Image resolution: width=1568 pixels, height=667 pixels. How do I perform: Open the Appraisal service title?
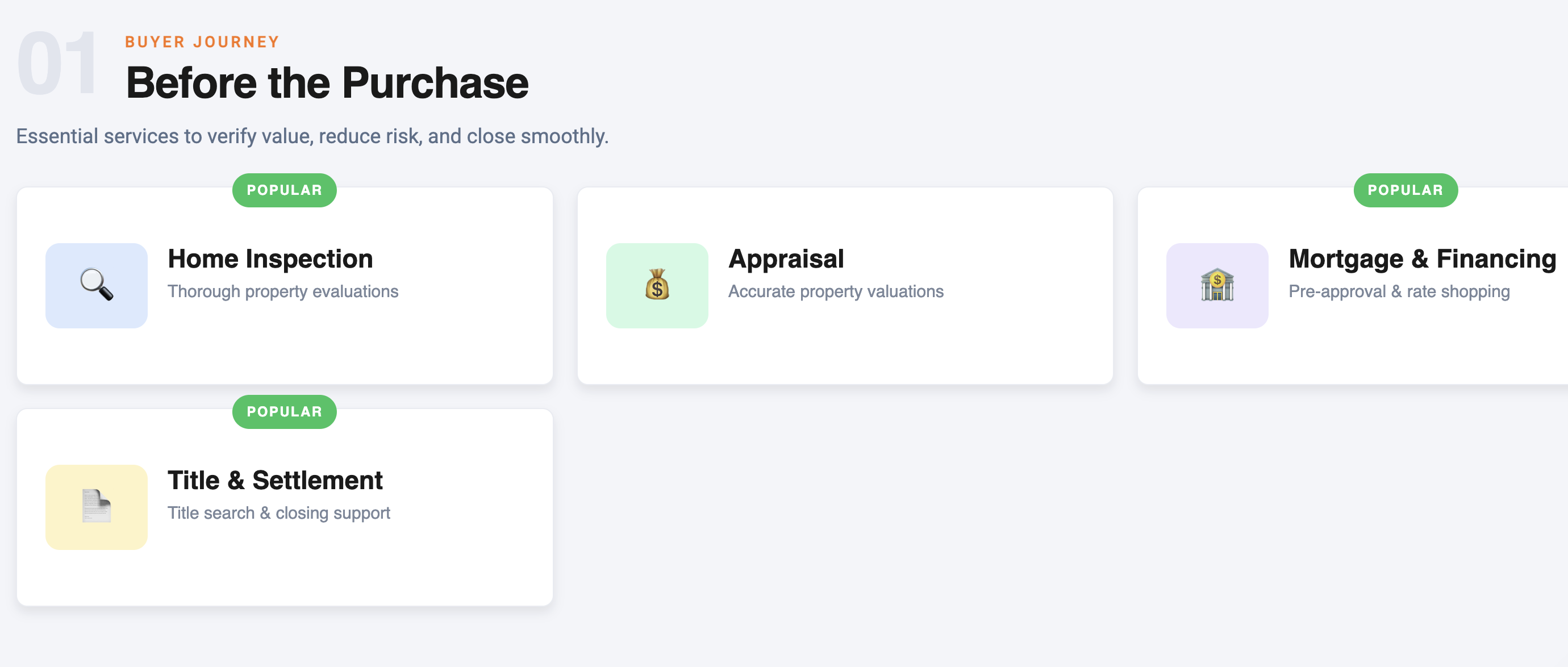(786, 259)
